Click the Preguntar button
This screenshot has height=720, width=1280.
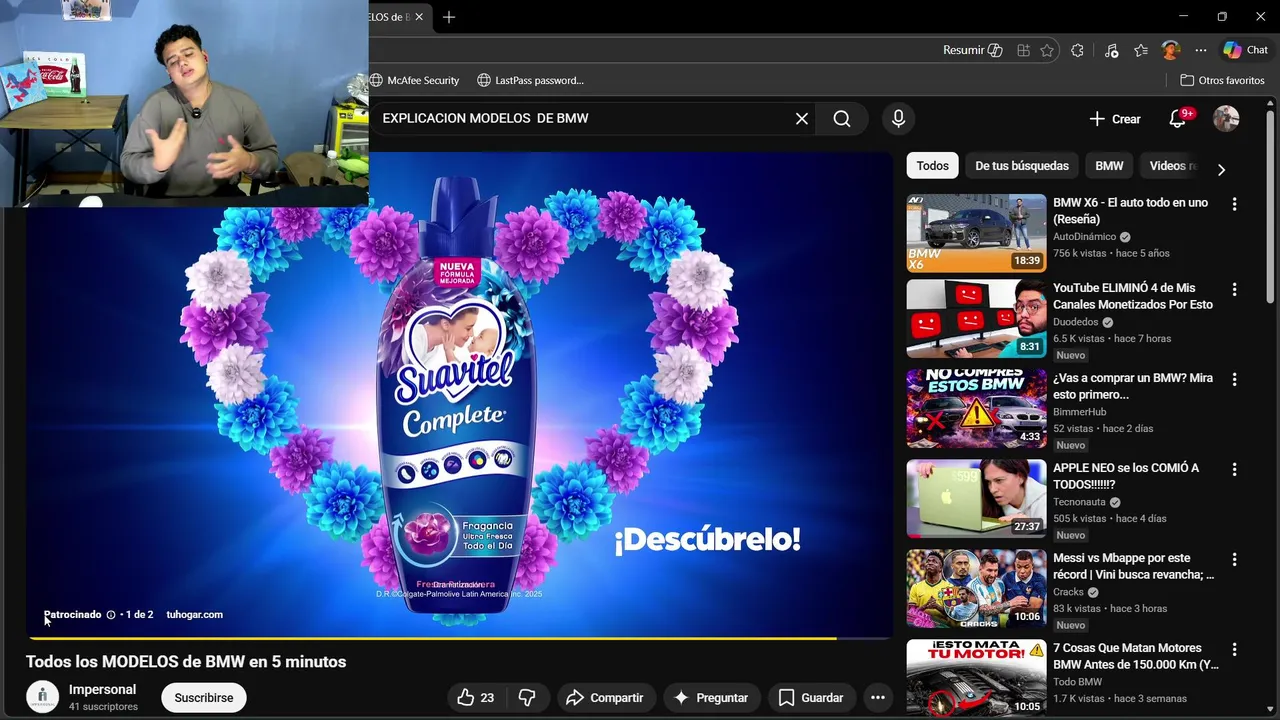pos(711,698)
